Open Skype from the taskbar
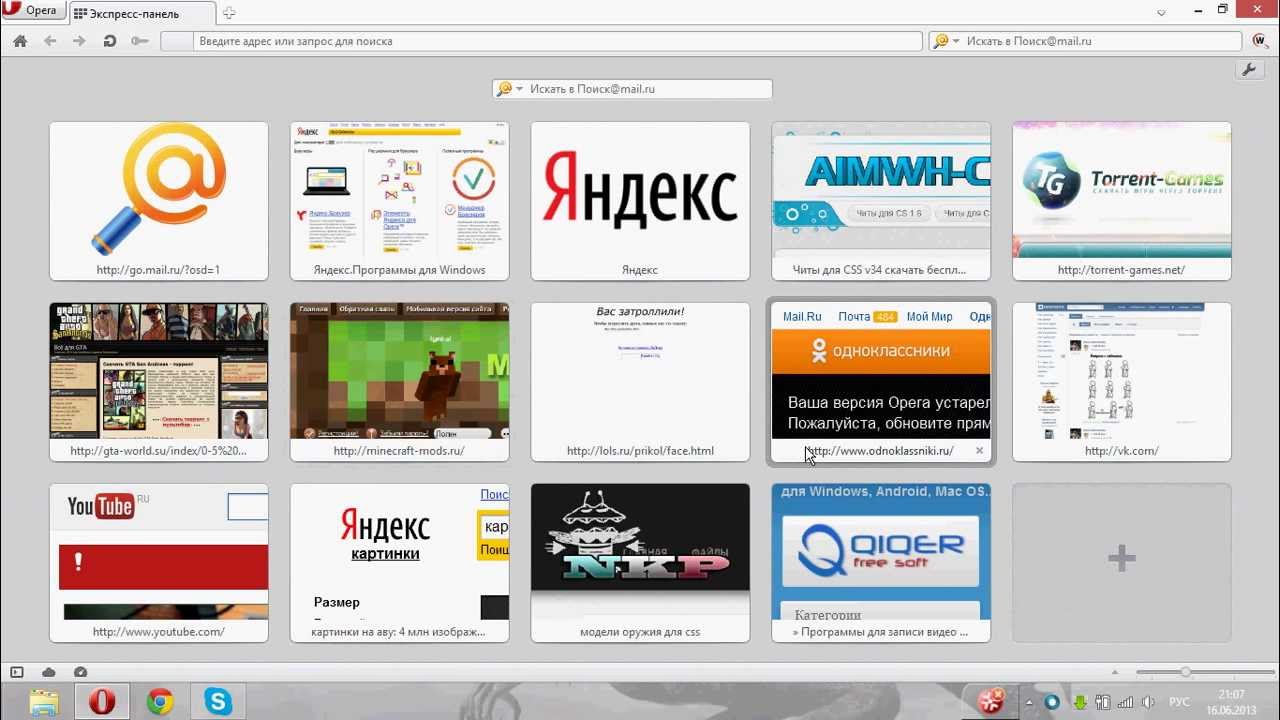This screenshot has width=1280, height=720. pos(218,702)
